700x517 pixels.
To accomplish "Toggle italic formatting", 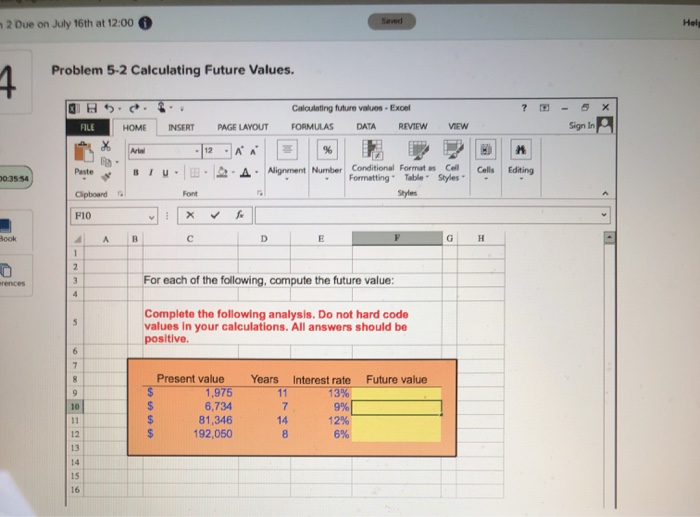I will coord(151,172).
